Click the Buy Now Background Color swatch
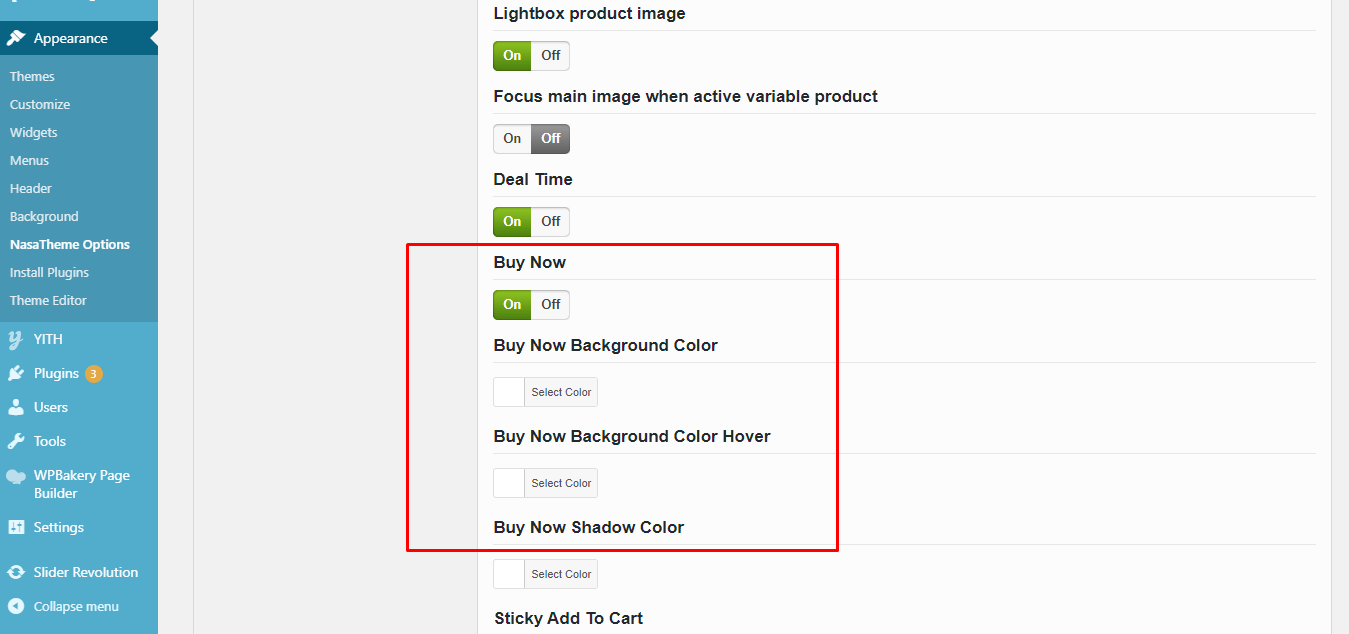 509,392
